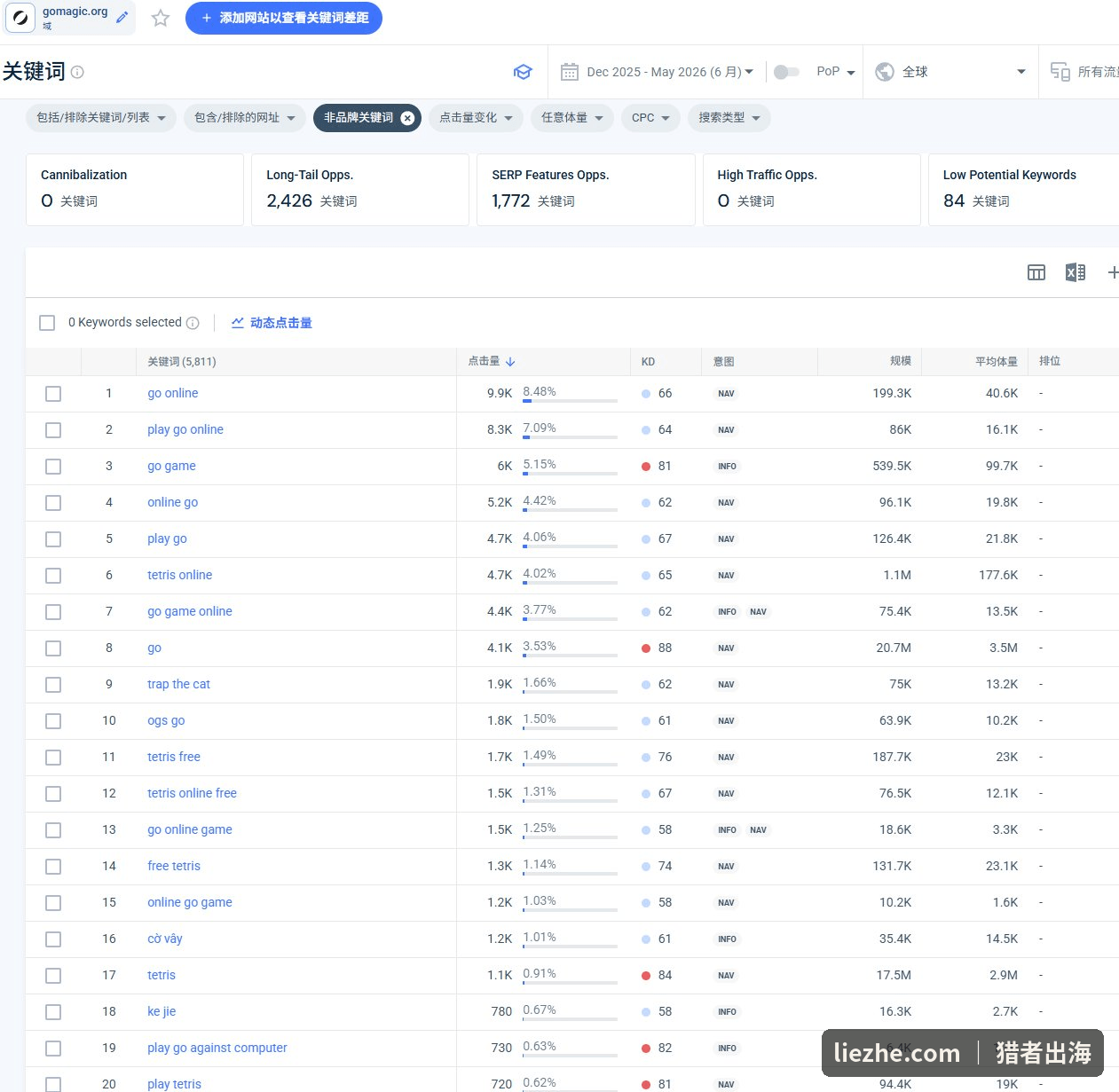Sort by KD column header
The width and height of the screenshot is (1119, 1092).
pos(649,362)
